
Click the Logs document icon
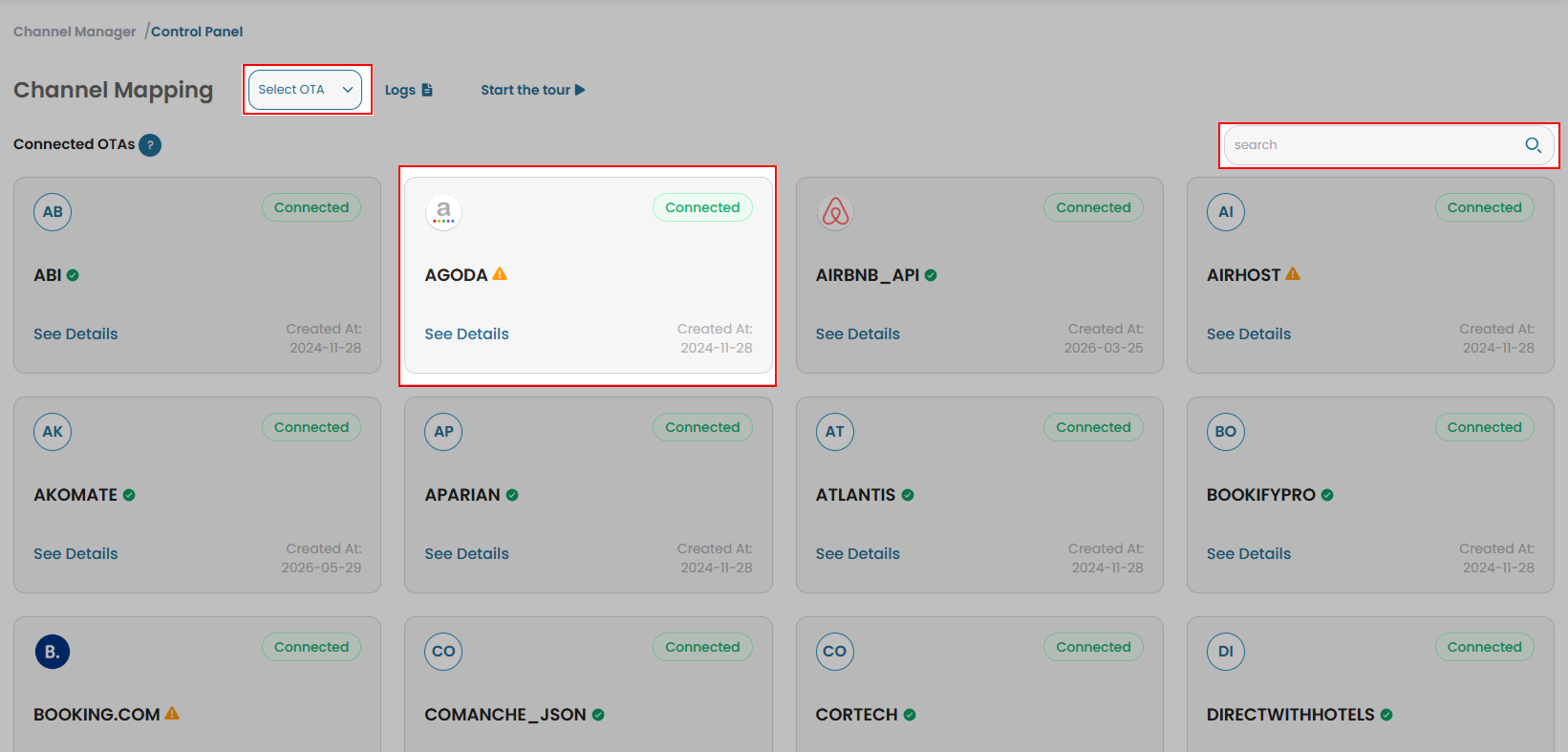(427, 90)
